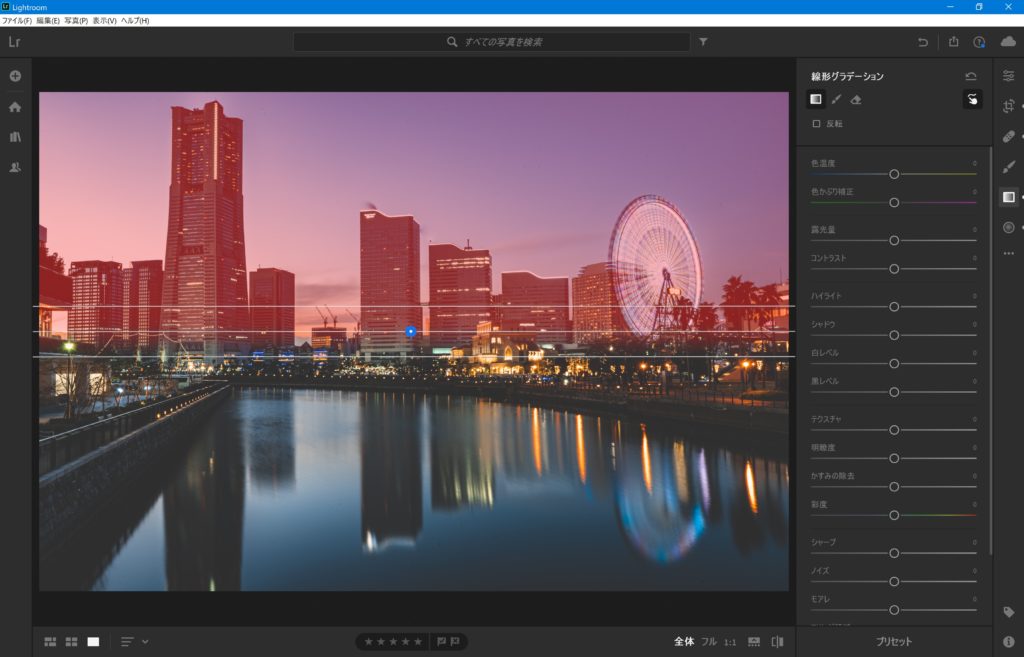The image size is (1024, 657).
Task: Set a five-star rating
Action: [x=418, y=642]
